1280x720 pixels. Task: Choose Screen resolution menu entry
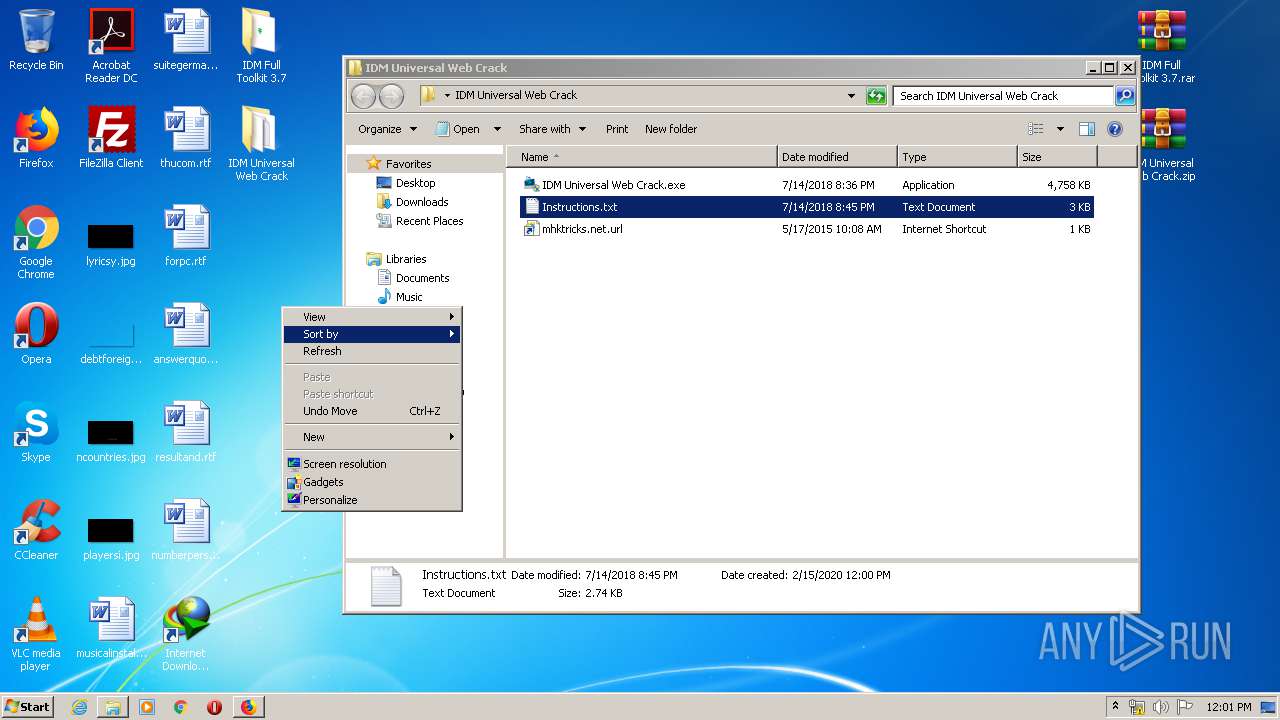pyautogui.click(x=372, y=464)
